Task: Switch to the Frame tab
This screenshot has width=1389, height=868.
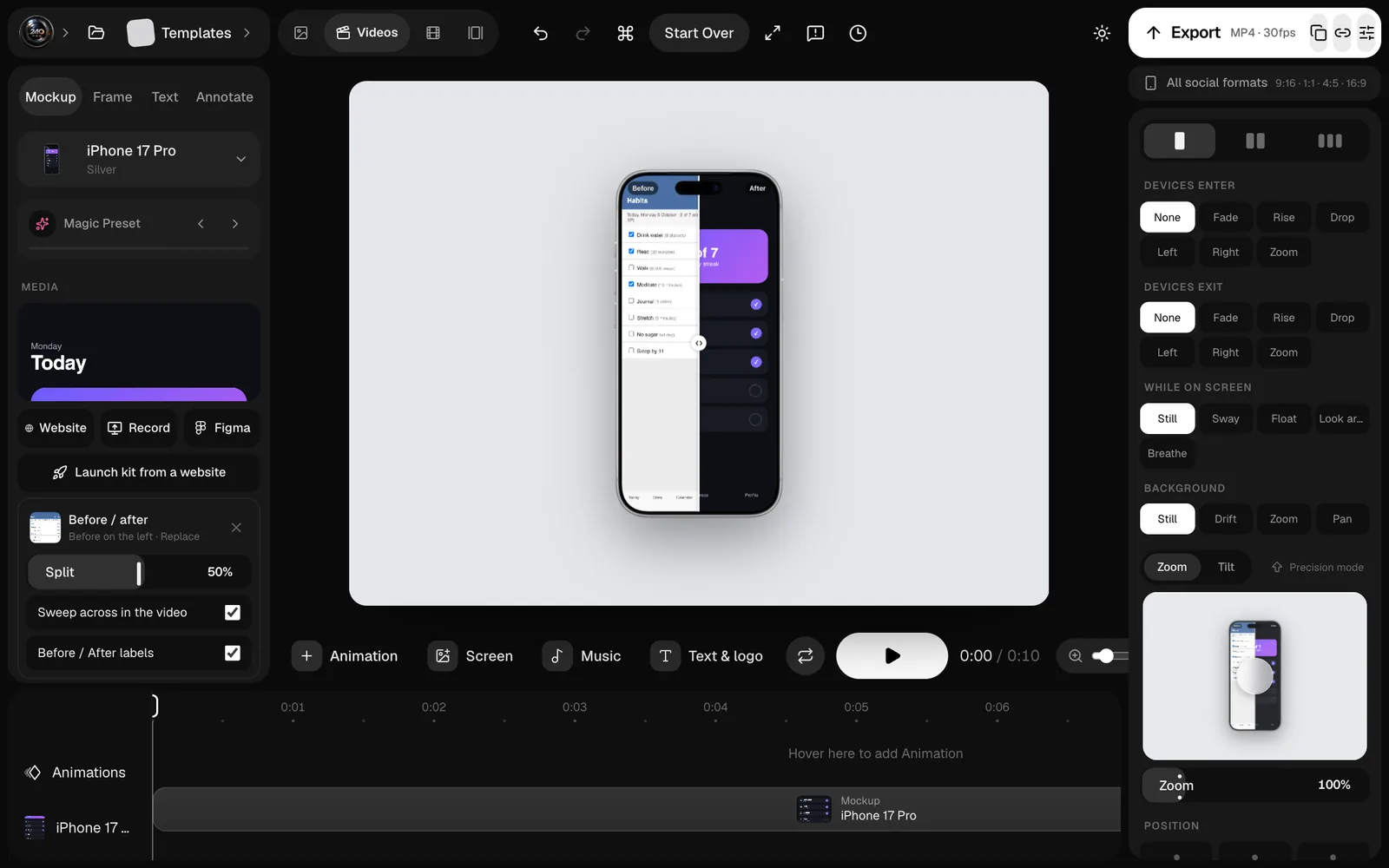Action: click(113, 97)
